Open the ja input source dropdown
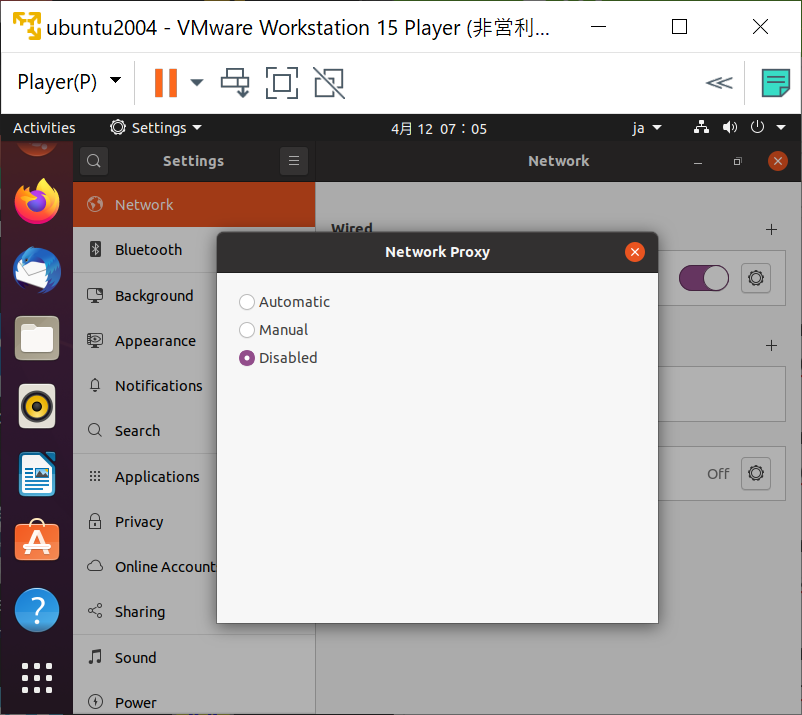This screenshot has height=715, width=802. pos(647,128)
